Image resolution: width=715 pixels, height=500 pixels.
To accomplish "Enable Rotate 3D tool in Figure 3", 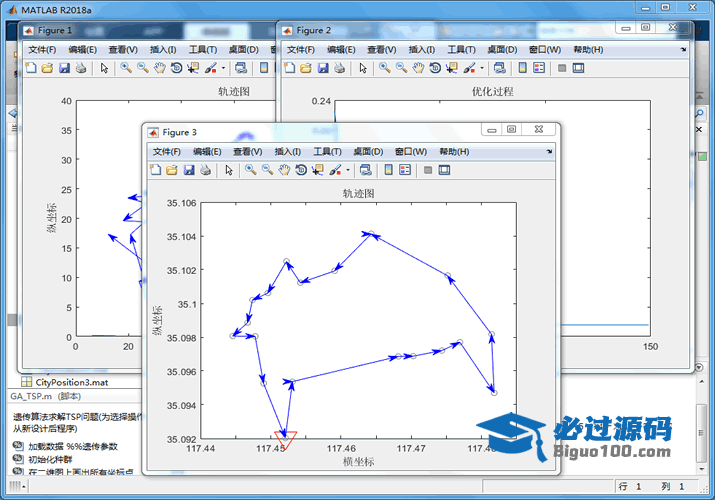I will coord(301,170).
